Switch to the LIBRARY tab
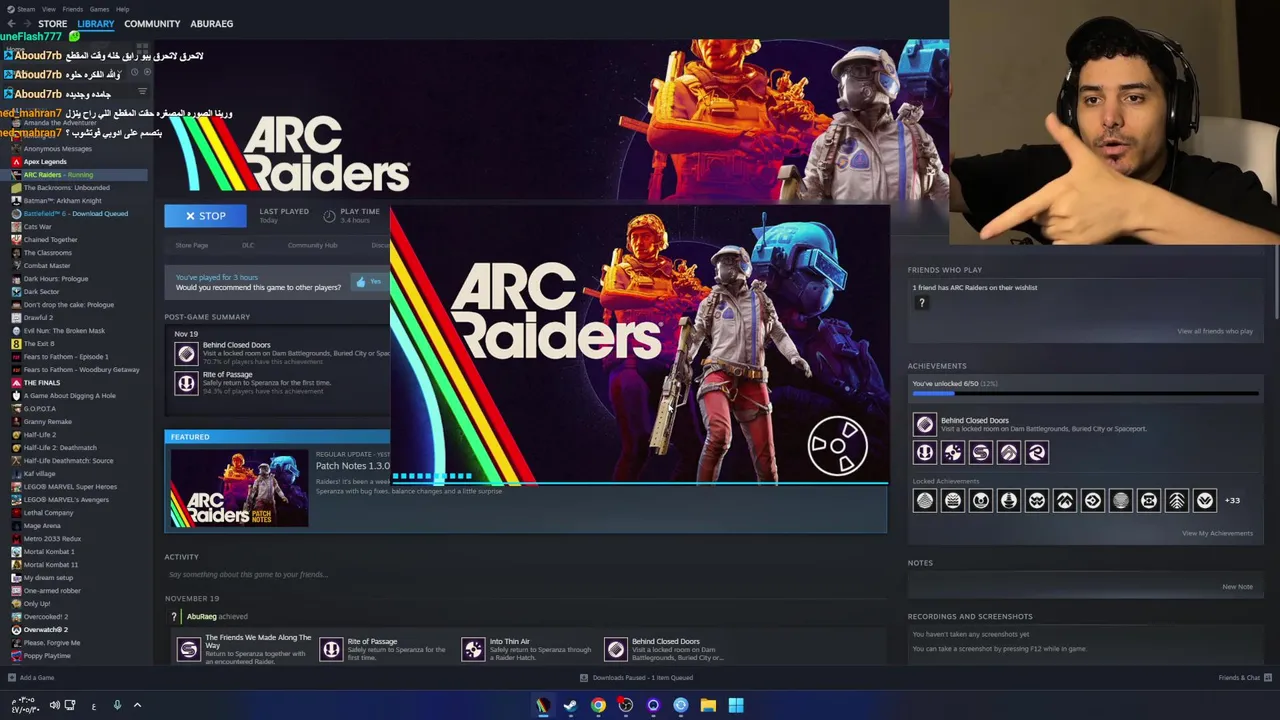The width and height of the screenshot is (1280, 720). click(x=95, y=24)
